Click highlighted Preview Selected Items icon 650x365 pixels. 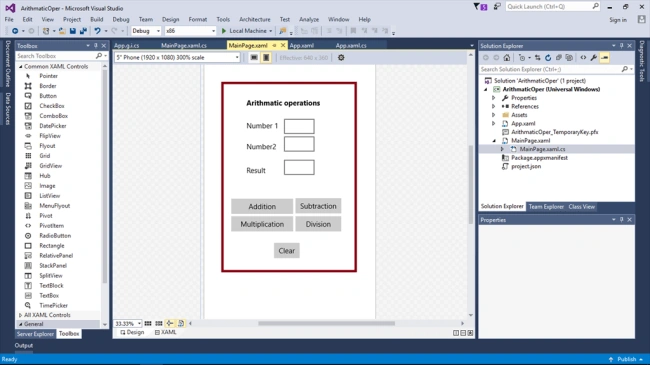tap(604, 58)
